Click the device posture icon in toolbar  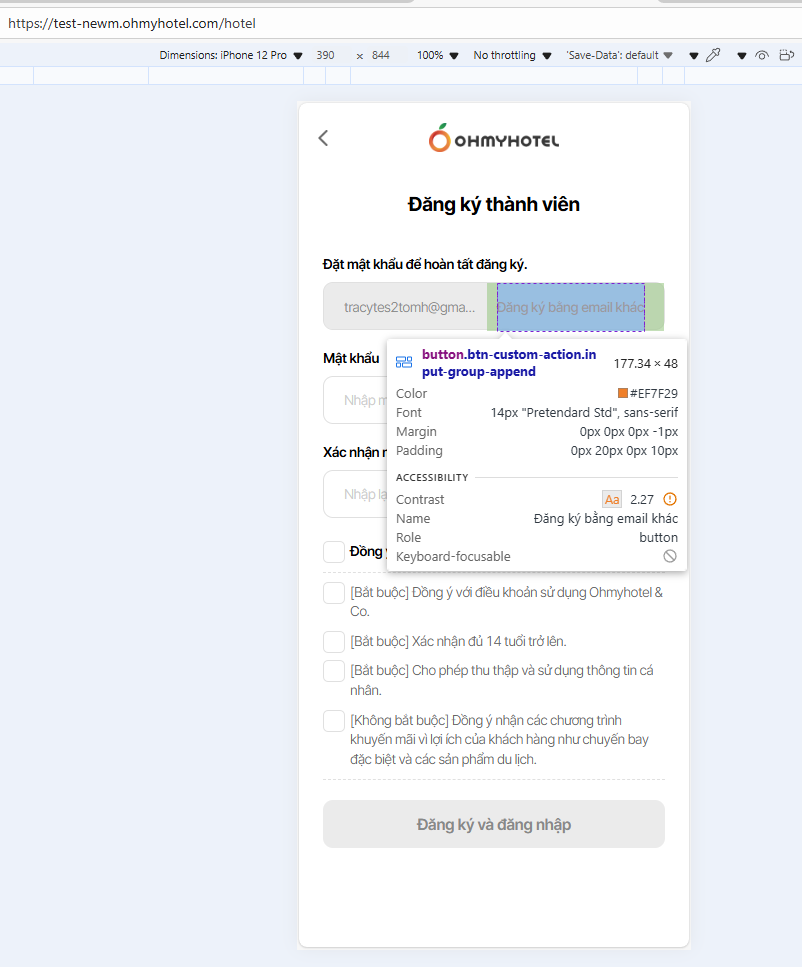click(x=785, y=56)
